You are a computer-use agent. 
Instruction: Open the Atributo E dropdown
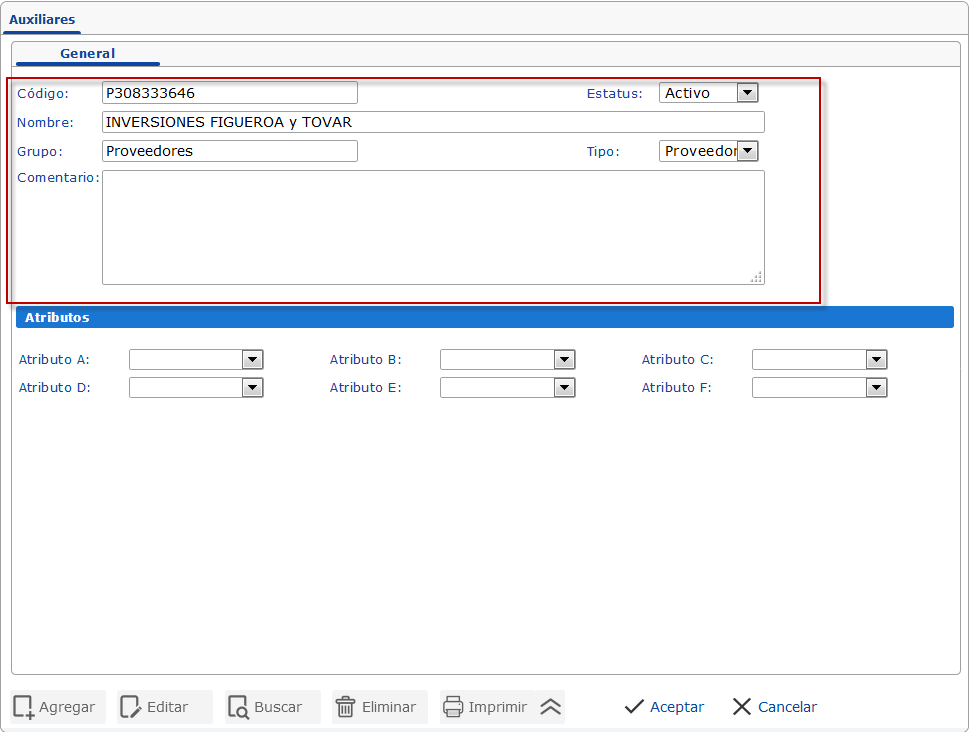pos(565,387)
